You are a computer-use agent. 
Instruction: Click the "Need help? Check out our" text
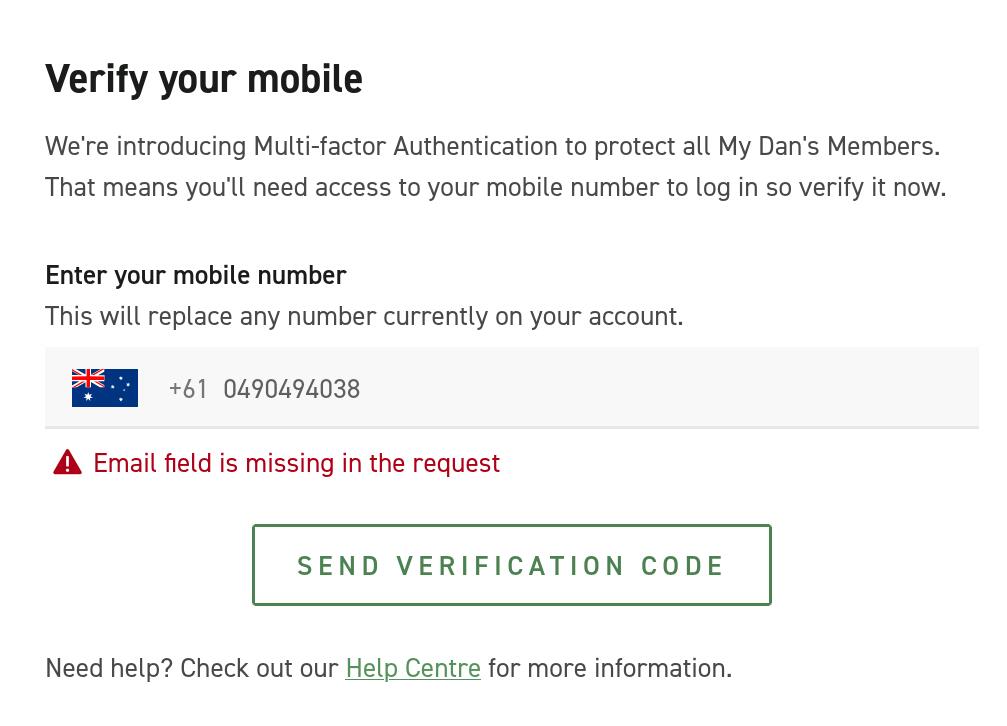coord(192,668)
